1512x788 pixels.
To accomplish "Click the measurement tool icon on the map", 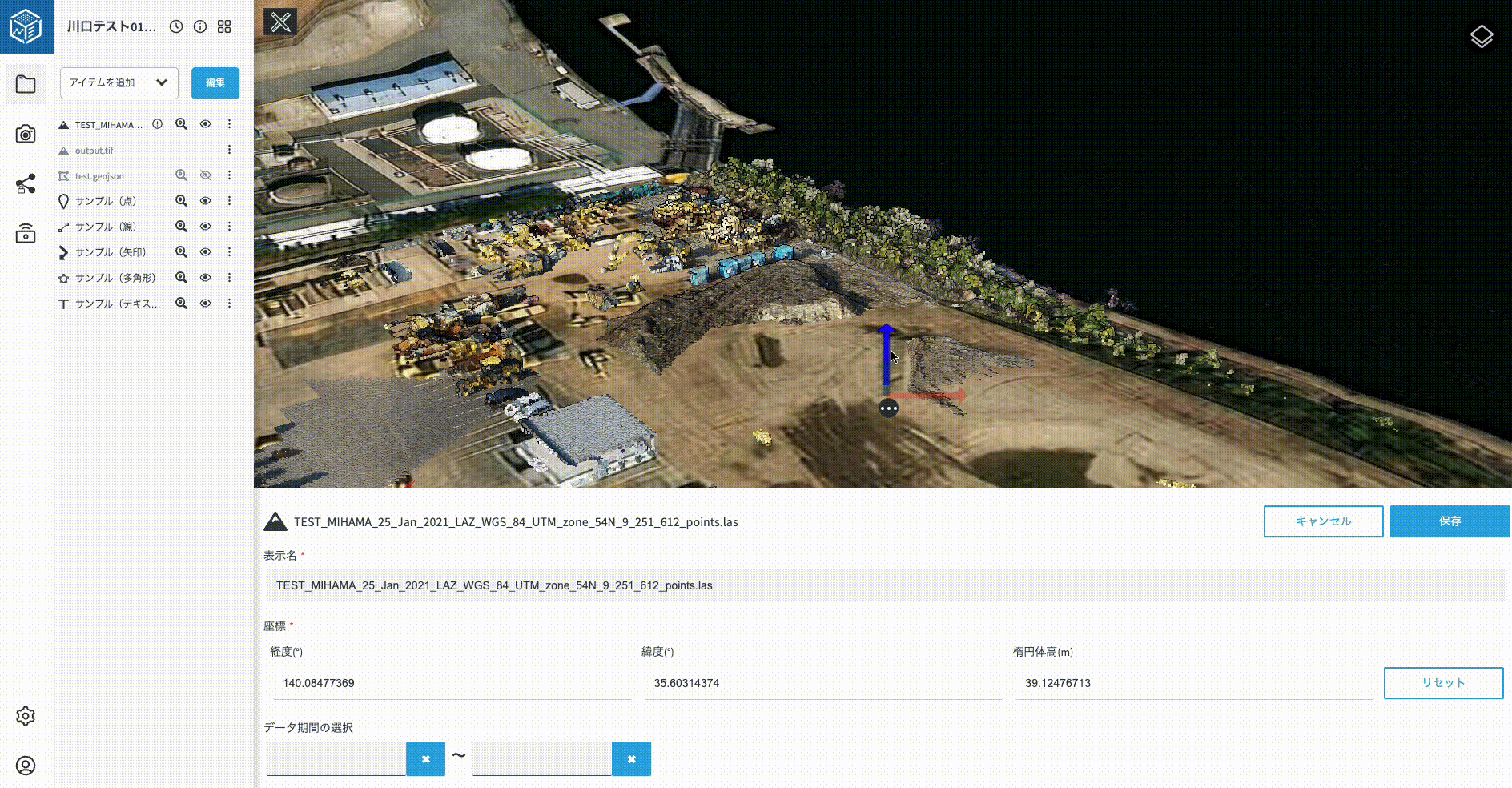I will [280, 22].
